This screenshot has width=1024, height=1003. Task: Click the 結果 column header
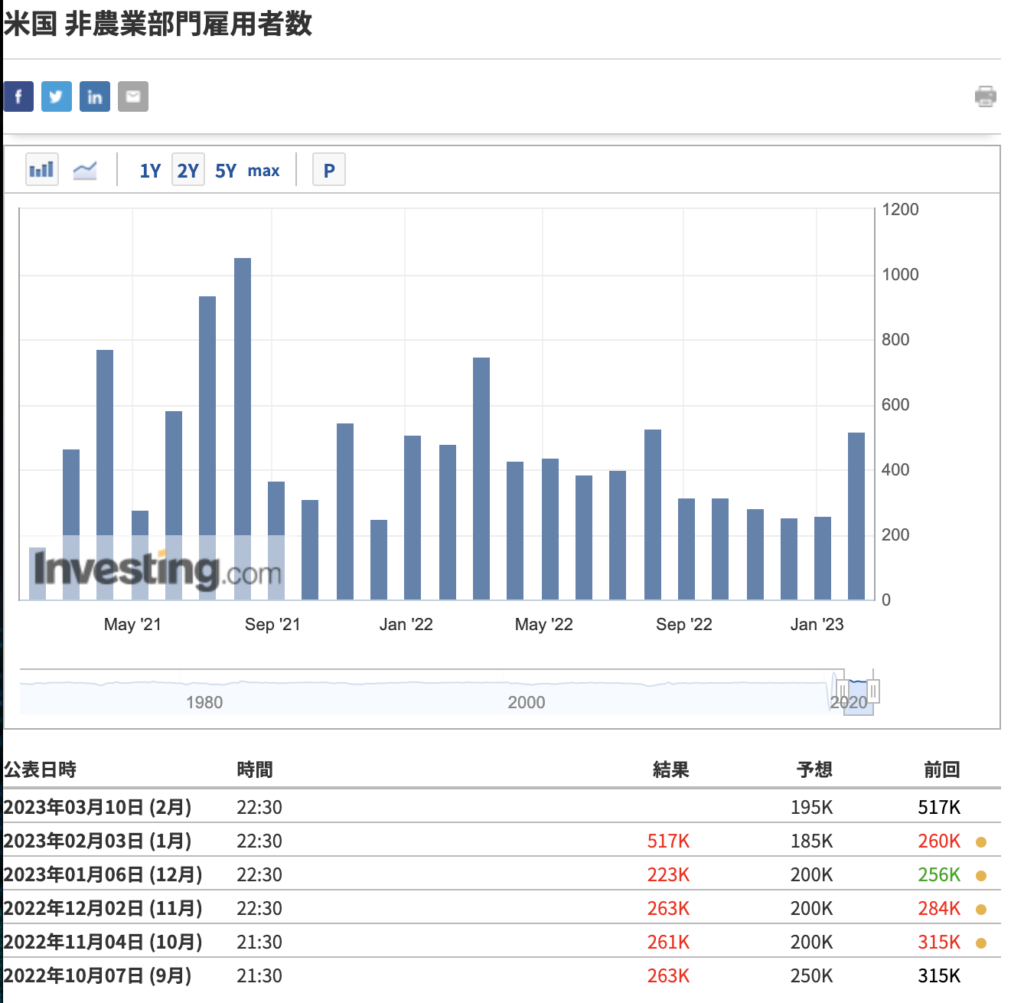coord(671,770)
